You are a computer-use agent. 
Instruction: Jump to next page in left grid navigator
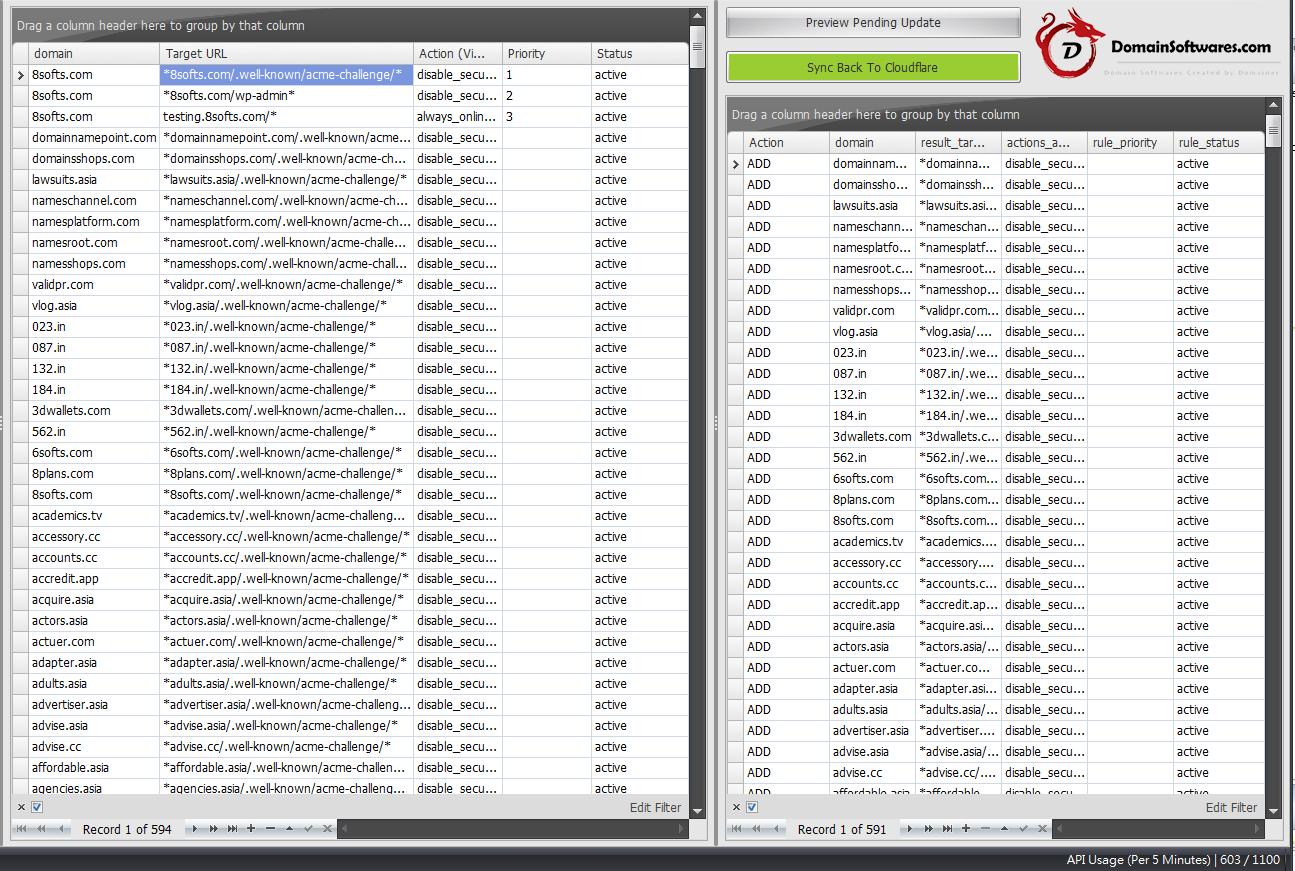[214, 829]
